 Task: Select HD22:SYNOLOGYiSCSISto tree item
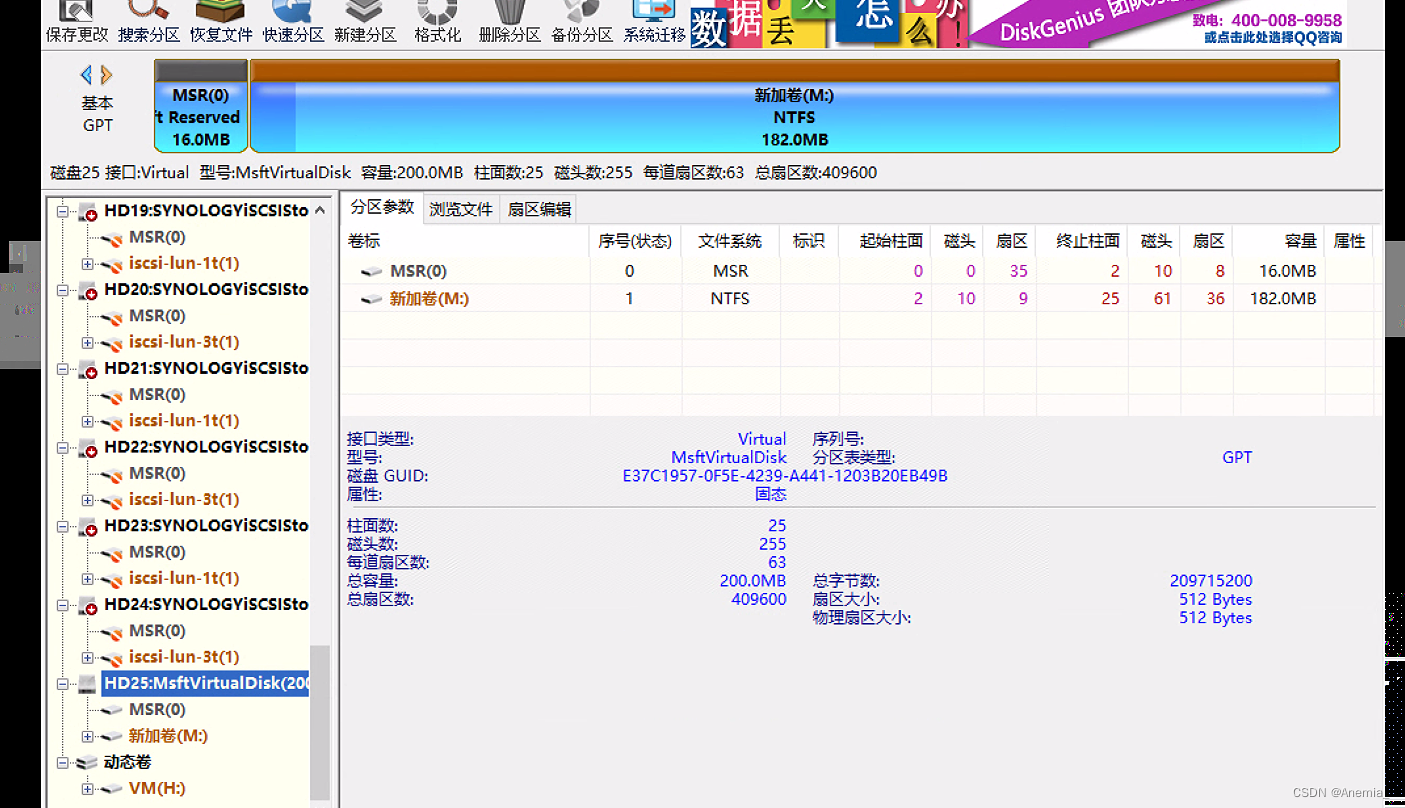coord(206,447)
